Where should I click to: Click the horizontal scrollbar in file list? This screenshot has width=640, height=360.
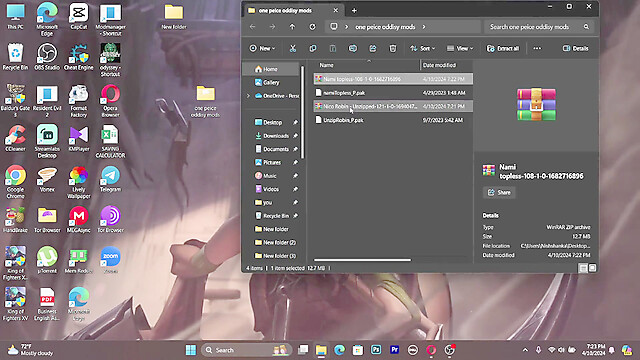(x=362, y=260)
